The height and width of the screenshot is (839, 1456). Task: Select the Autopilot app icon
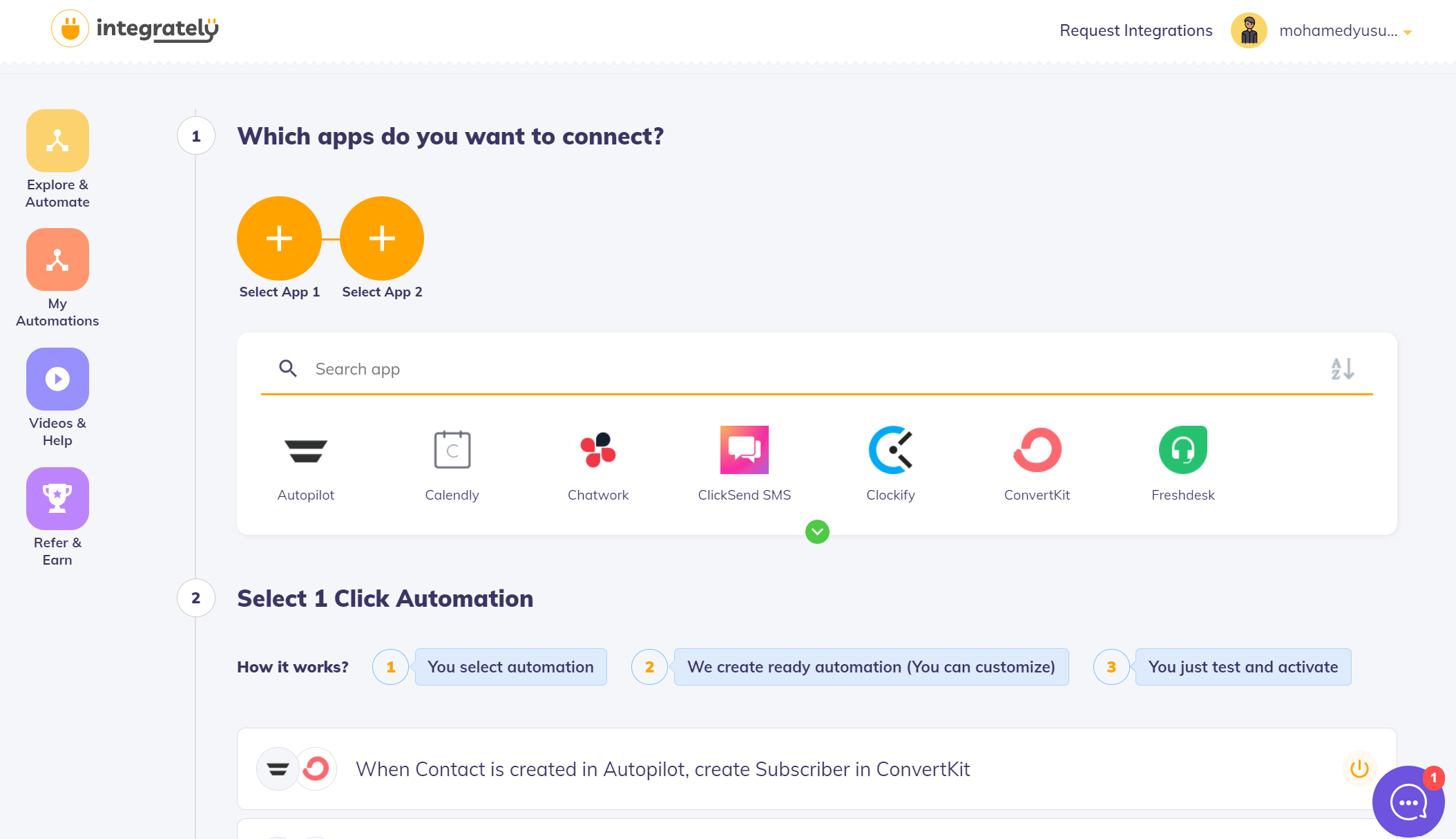[x=305, y=451]
